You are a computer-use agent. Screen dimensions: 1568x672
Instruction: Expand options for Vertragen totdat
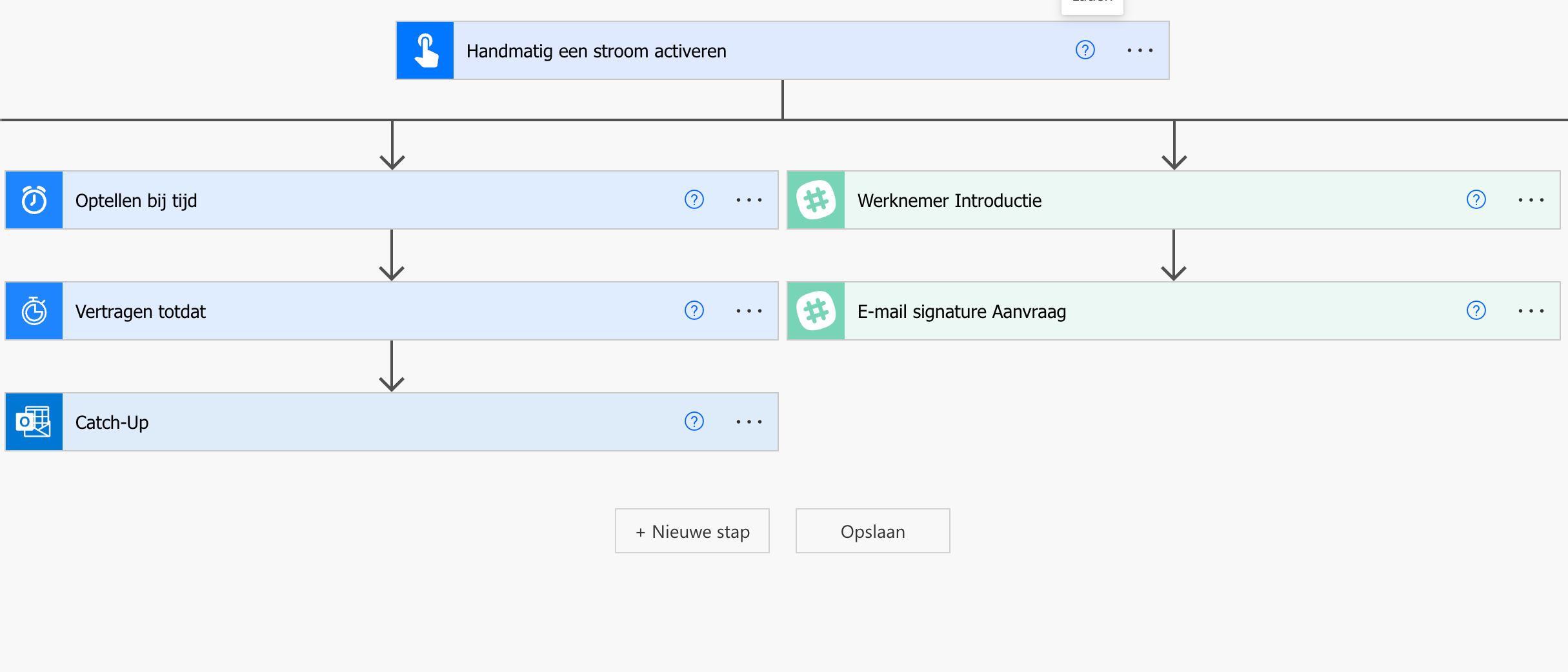click(749, 311)
